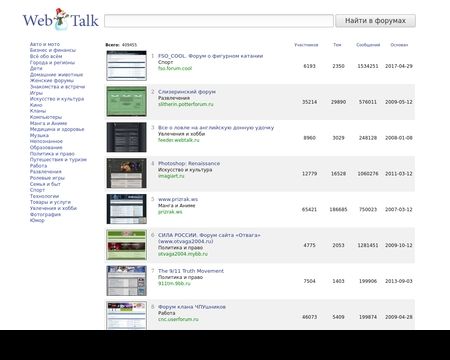
Task: Open the 'Образование' category
Action: [46, 147]
